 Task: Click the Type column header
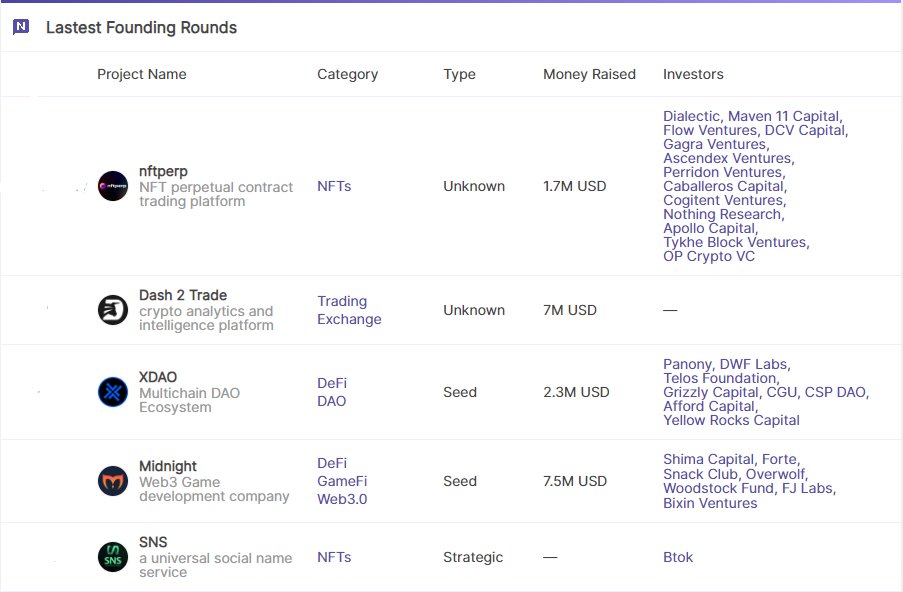tap(460, 74)
